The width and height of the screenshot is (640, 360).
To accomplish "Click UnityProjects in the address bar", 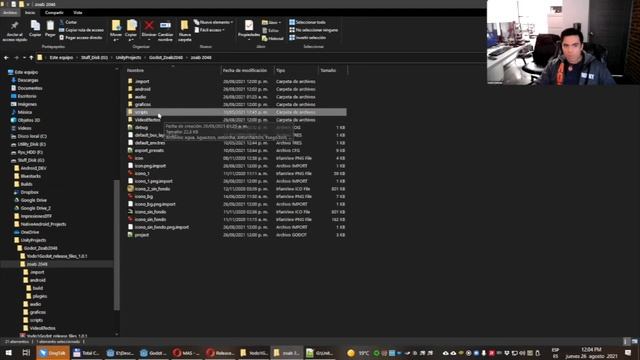I will click(x=128, y=58).
